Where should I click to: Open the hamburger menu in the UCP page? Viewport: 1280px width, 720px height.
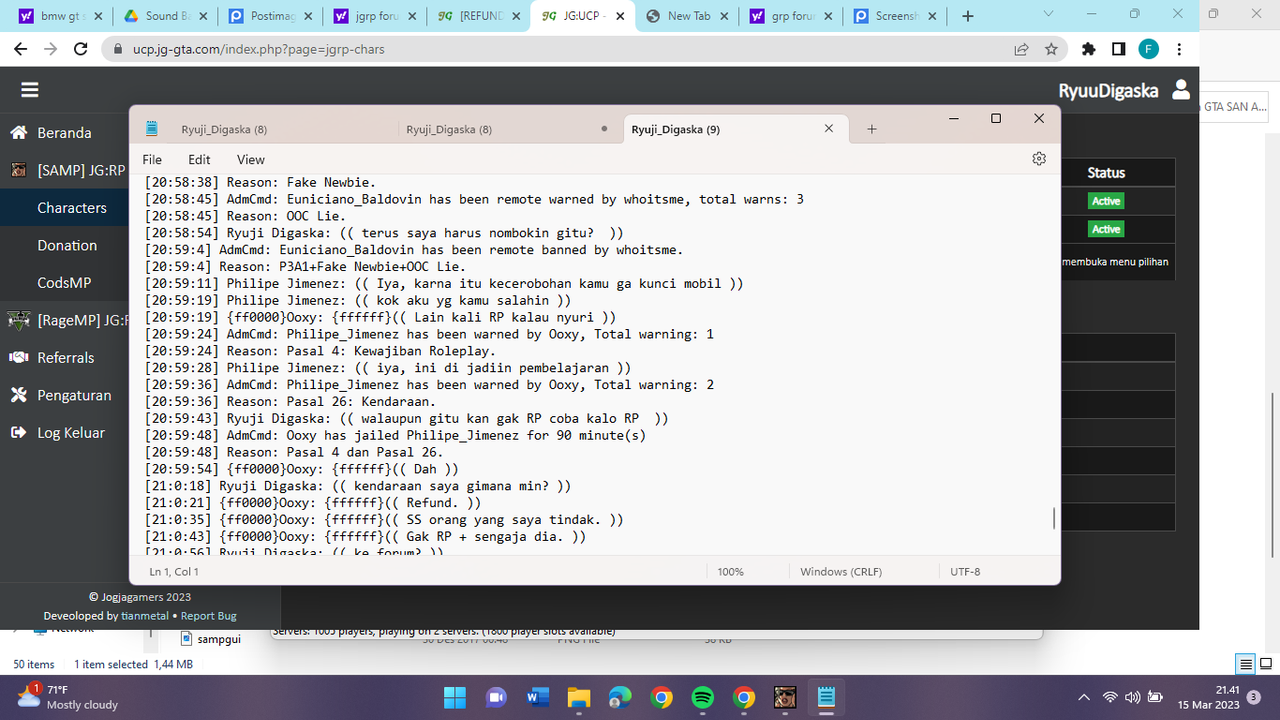[30, 90]
